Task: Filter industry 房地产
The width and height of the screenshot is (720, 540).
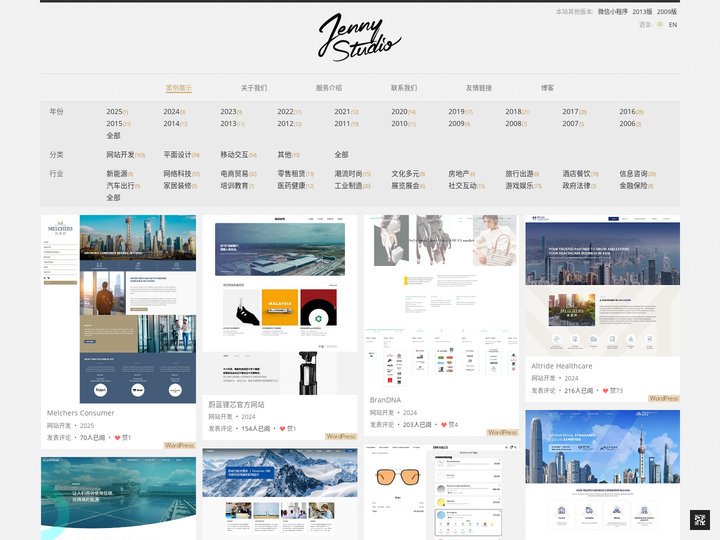Action: (x=461, y=174)
